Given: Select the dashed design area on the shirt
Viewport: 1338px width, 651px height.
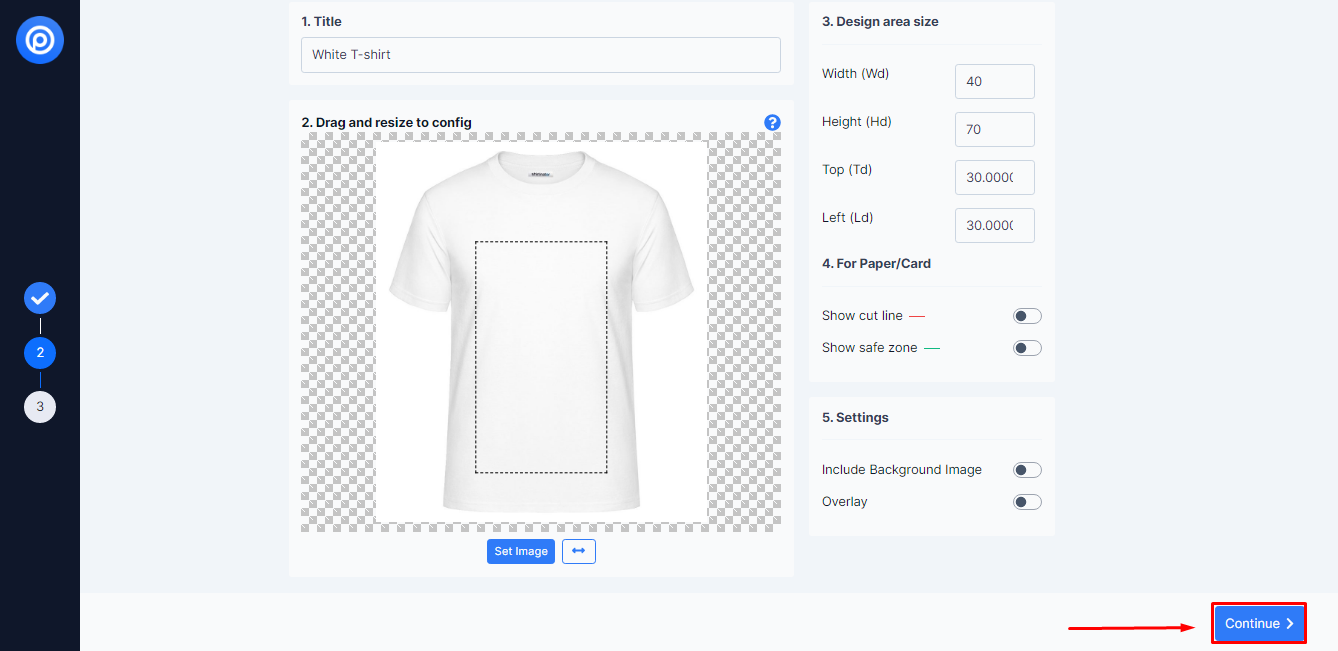Looking at the screenshot, I should click(541, 357).
